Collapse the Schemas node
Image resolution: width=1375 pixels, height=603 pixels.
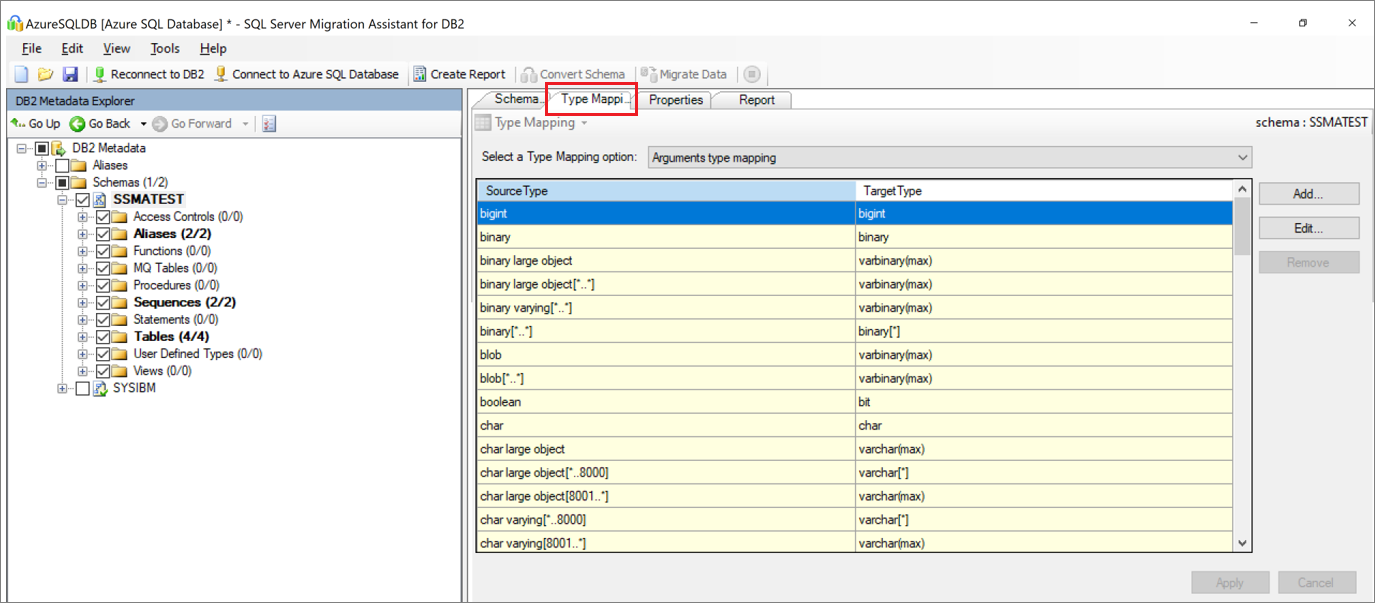pyautogui.click(x=41, y=182)
